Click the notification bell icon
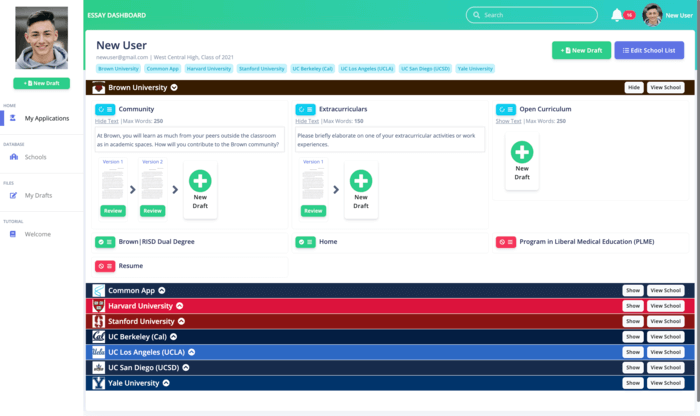 [x=617, y=15]
